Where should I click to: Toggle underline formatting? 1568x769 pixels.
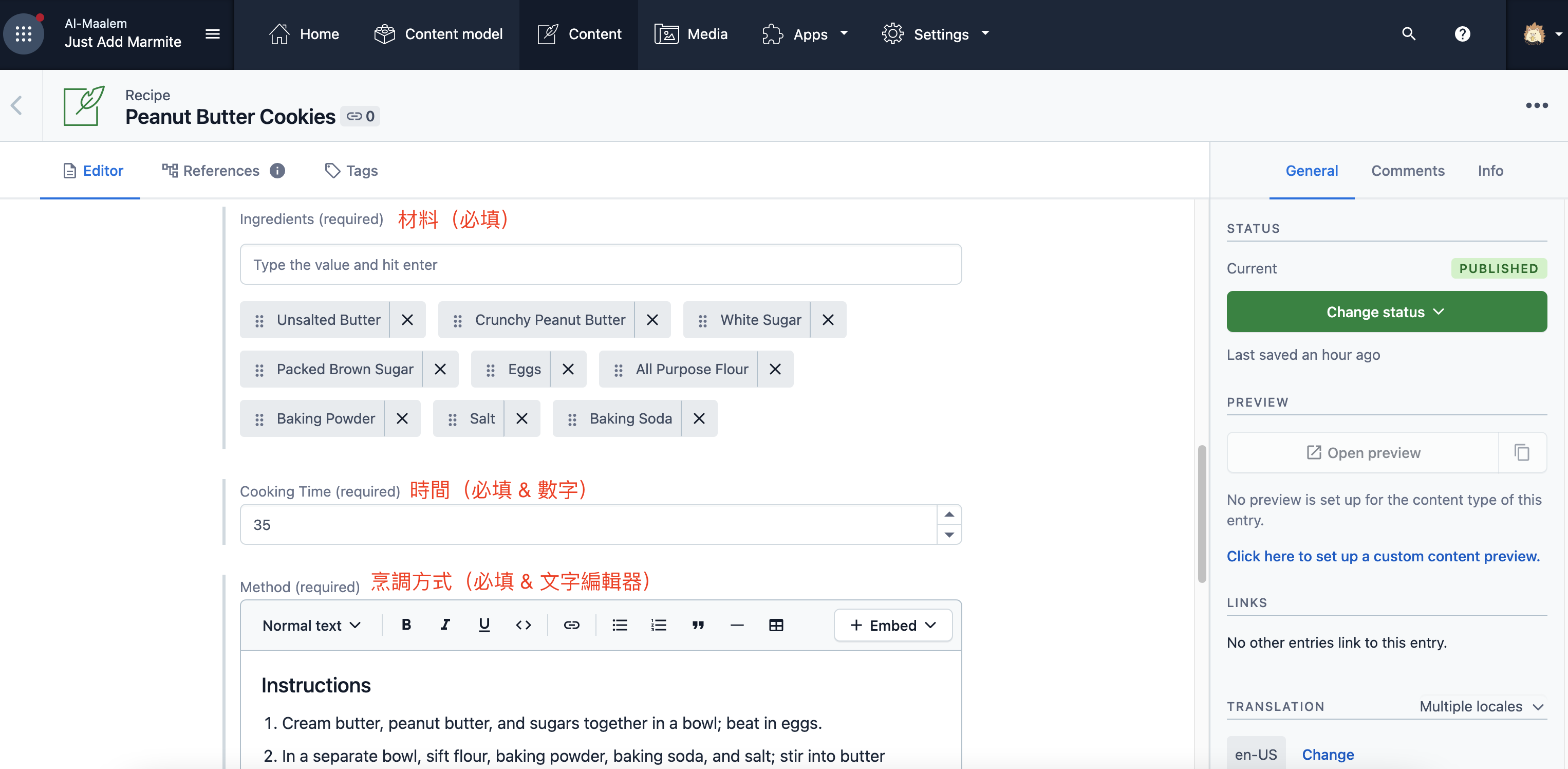click(x=484, y=625)
